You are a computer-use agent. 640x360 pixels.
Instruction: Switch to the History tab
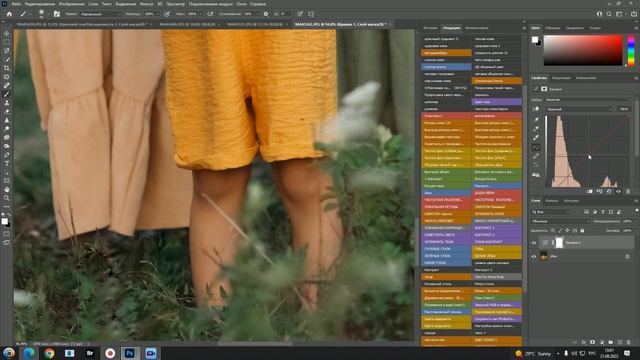point(430,28)
